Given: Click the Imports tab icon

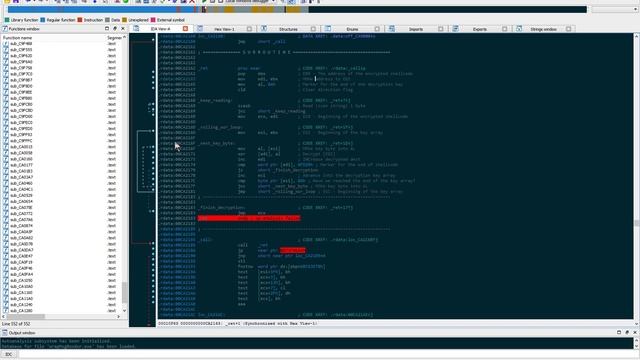Looking at the screenshot, I should pyautogui.click(x=392, y=29).
